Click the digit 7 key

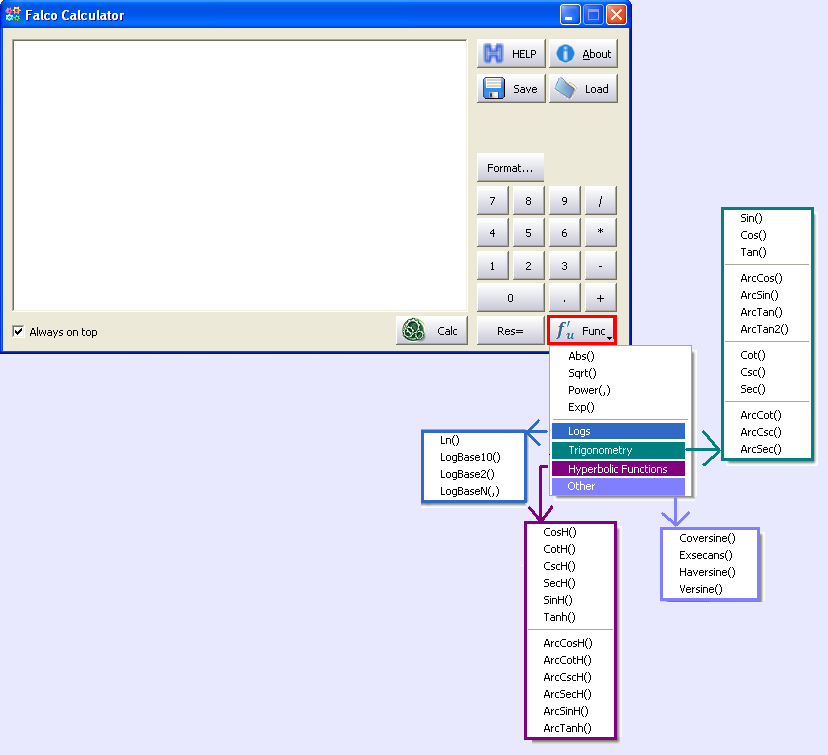tap(493, 201)
